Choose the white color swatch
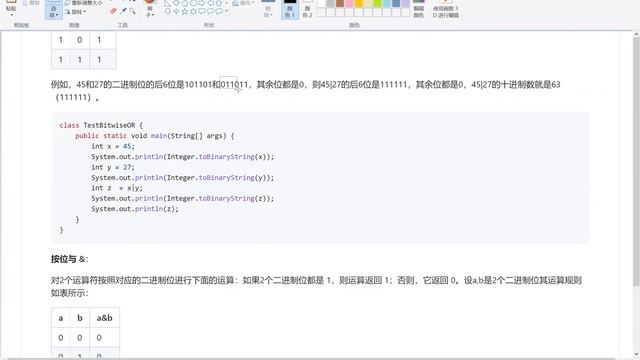Viewport: 640px width, 360px height. (x=322, y=3)
